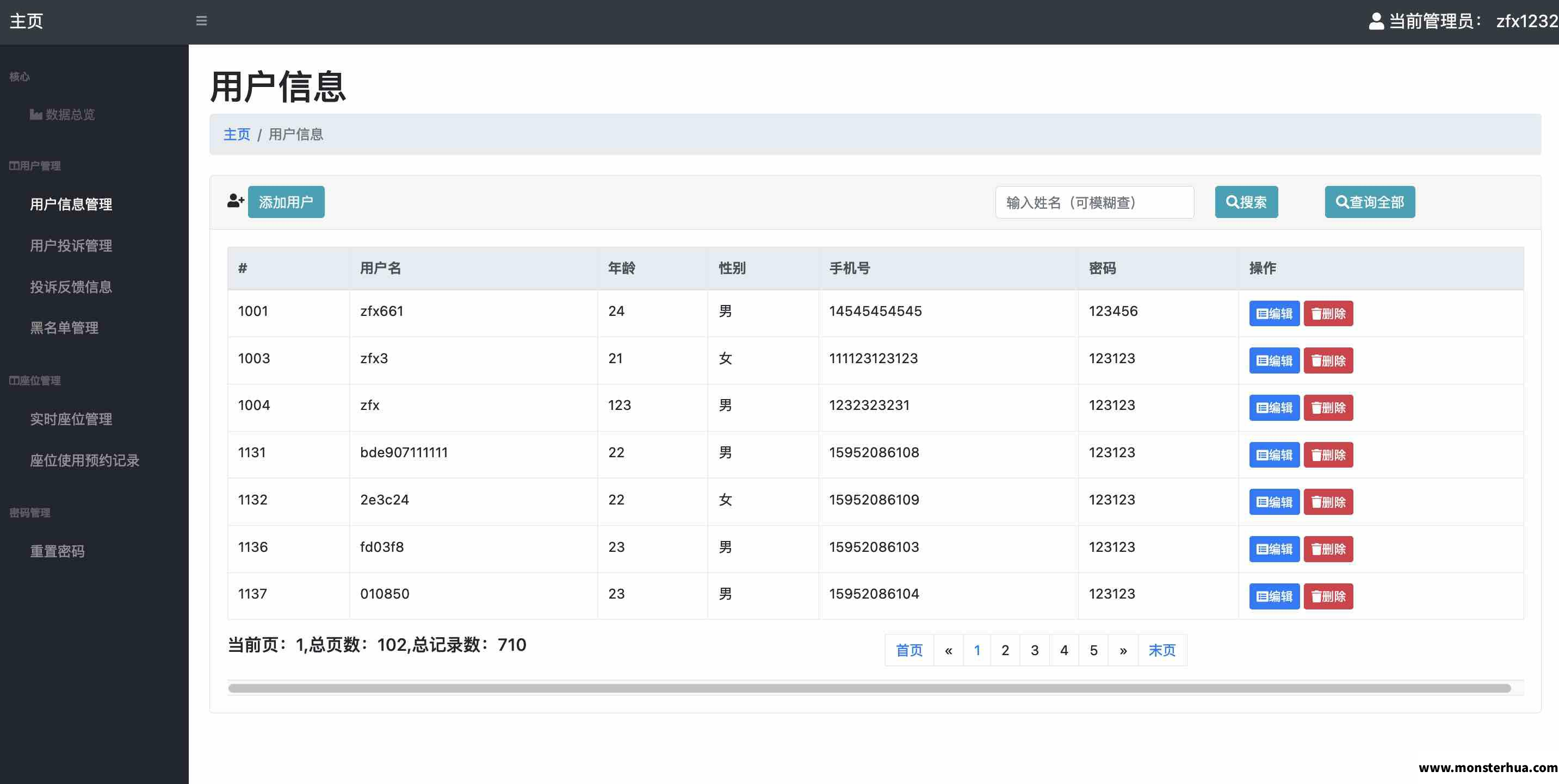Open 数据总览 dashboard chart icon
Screen dimensions: 1559x784
coord(36,114)
